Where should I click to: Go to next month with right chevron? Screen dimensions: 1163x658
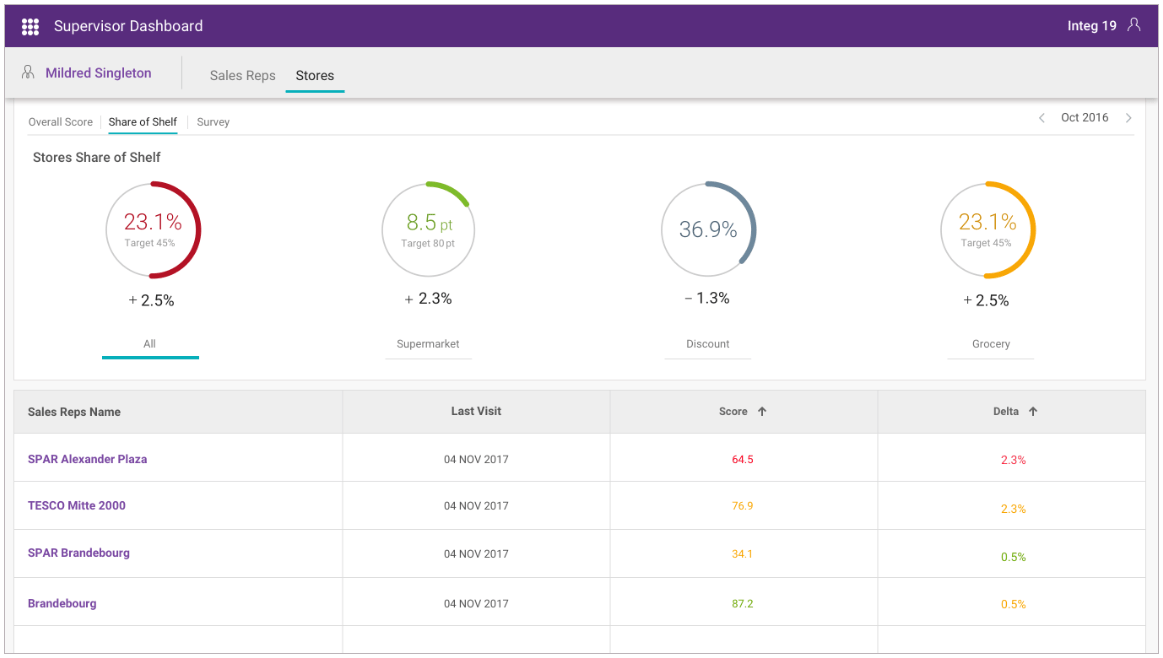1129,118
